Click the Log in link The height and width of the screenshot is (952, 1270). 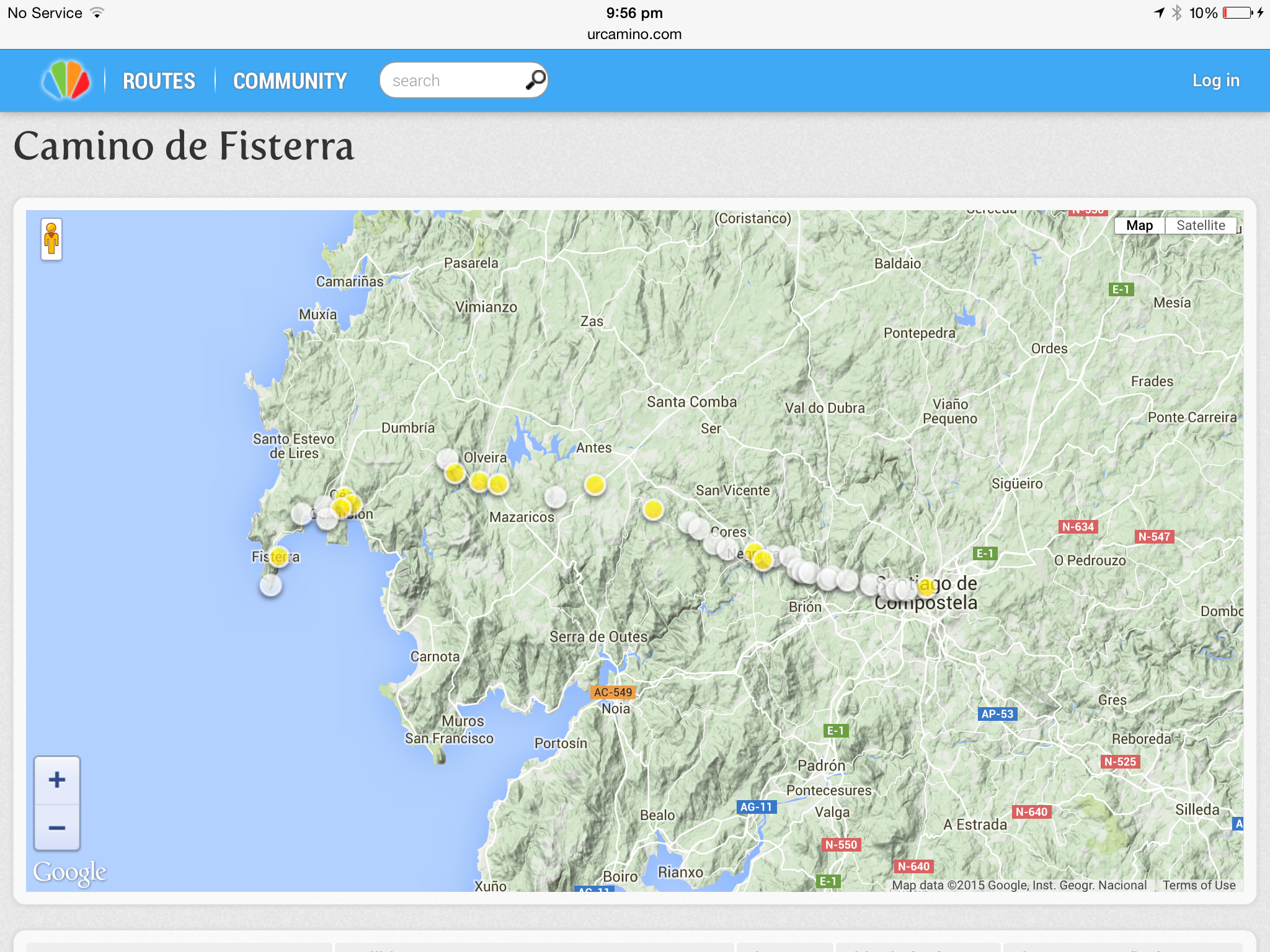point(1215,81)
